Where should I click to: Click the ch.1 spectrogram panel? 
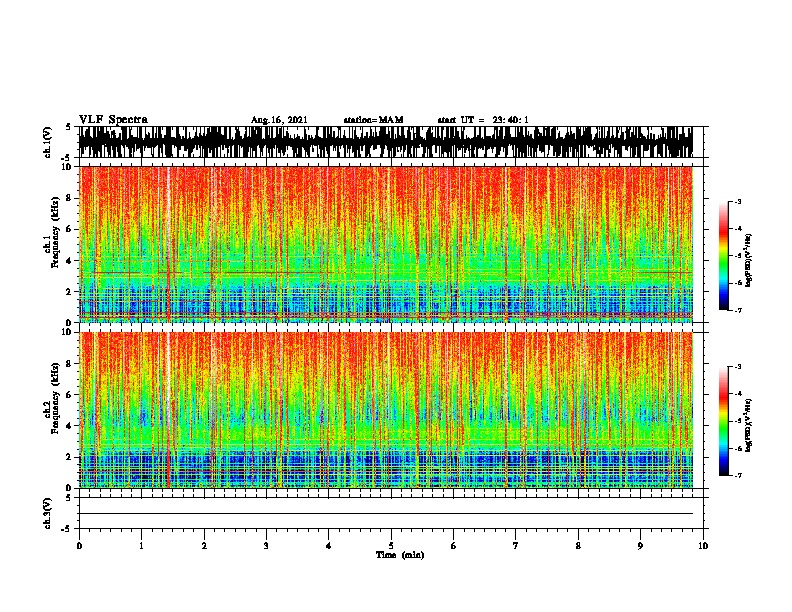385,244
